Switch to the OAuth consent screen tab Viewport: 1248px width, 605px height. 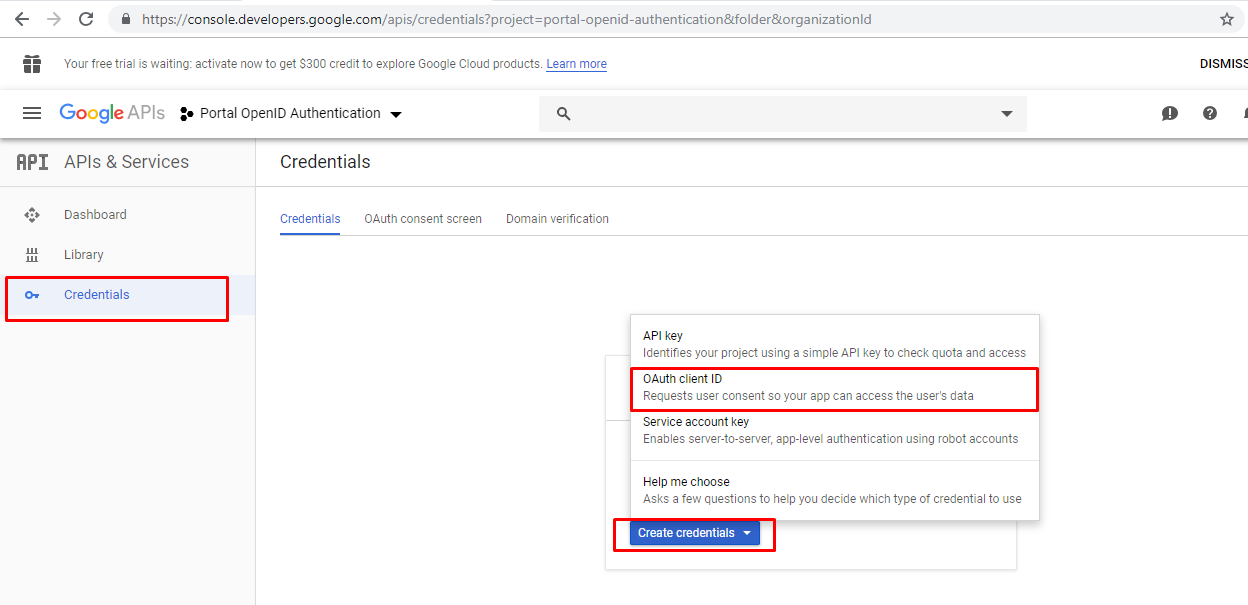click(423, 219)
